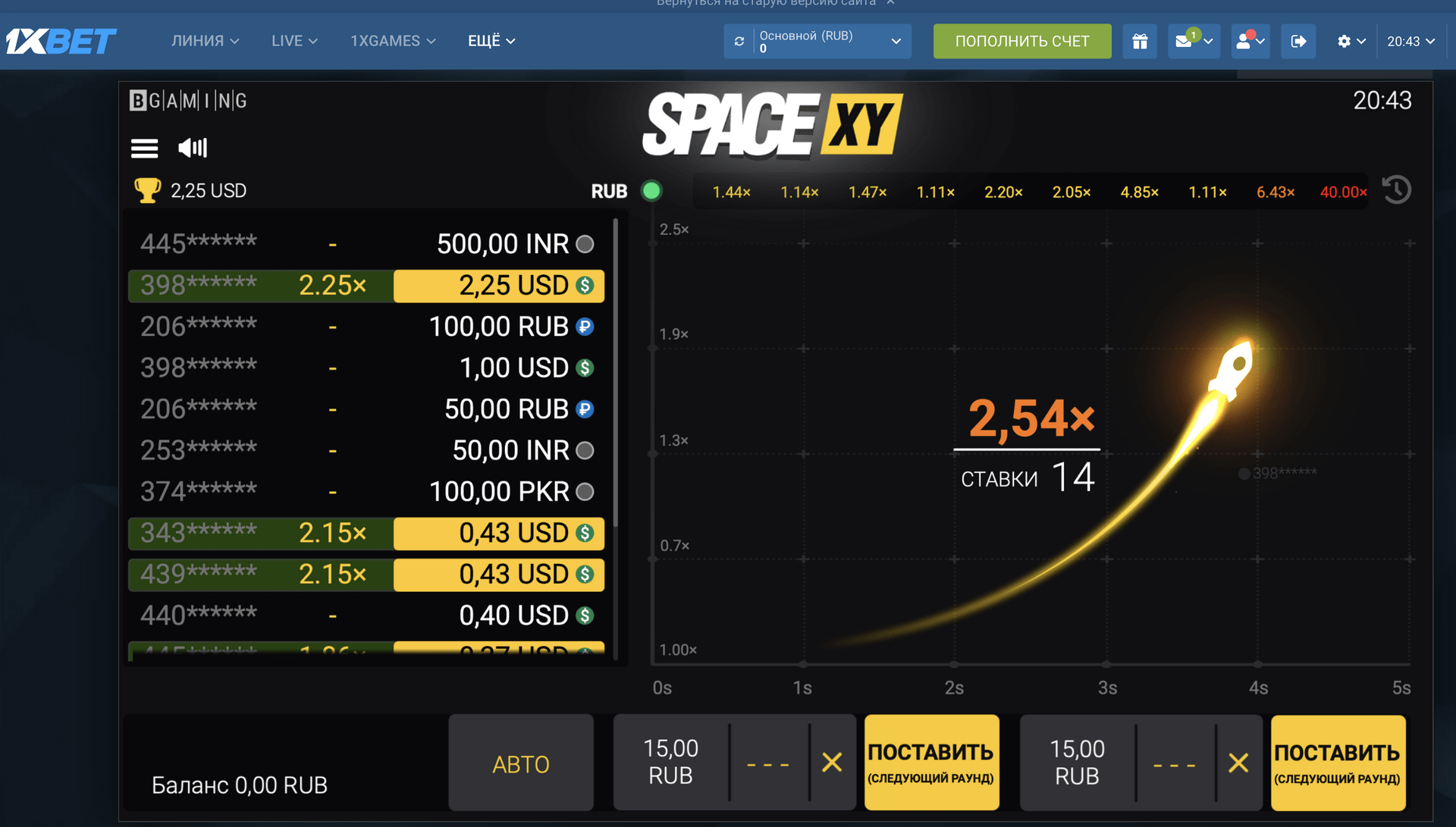Viewport: 1456px width, 827px height.
Task: Clear the first bet with X
Action: coord(832,762)
